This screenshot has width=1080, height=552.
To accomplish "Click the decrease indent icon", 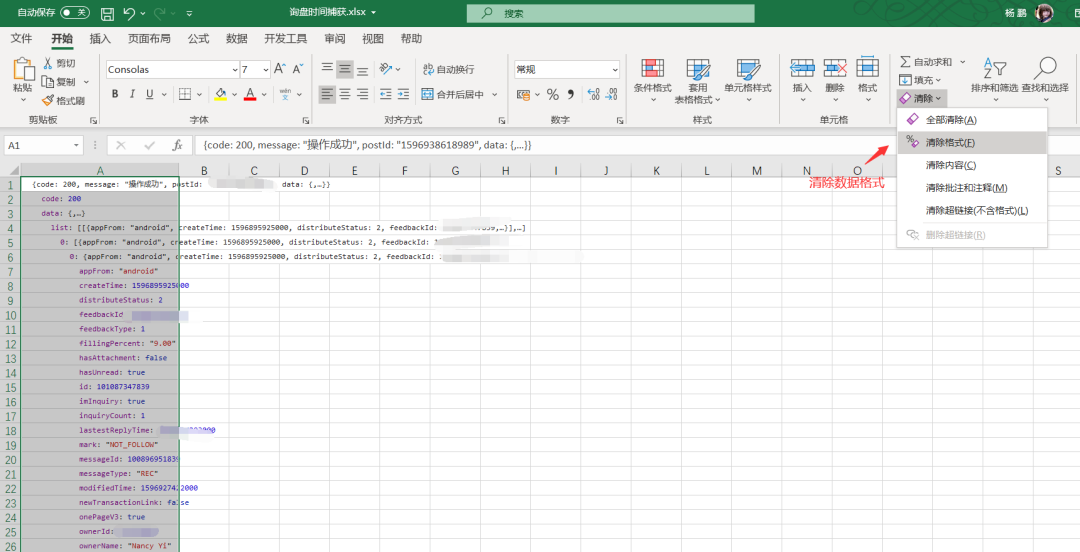I will [386, 94].
